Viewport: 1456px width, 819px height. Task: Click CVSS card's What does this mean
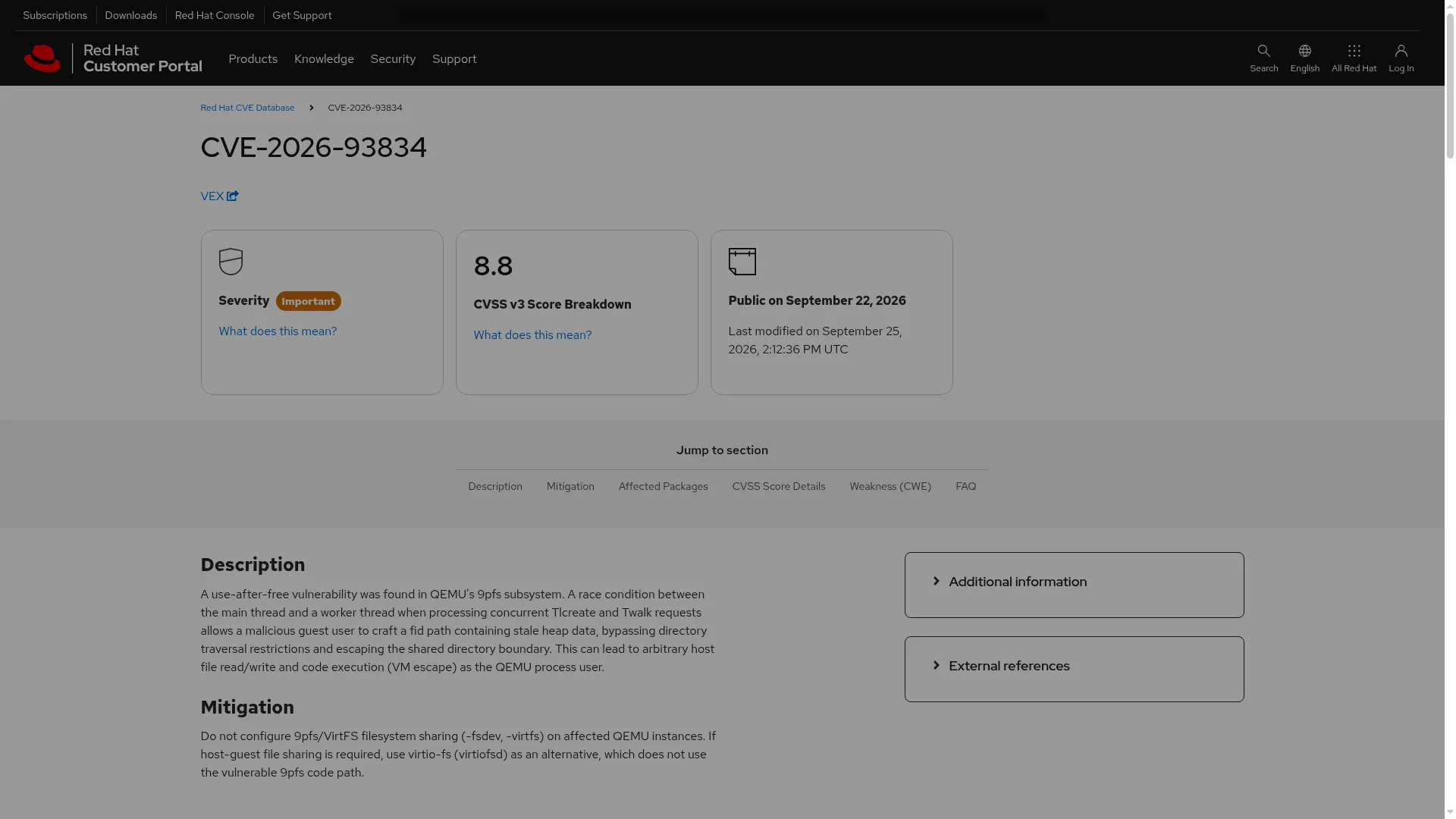pos(532,334)
